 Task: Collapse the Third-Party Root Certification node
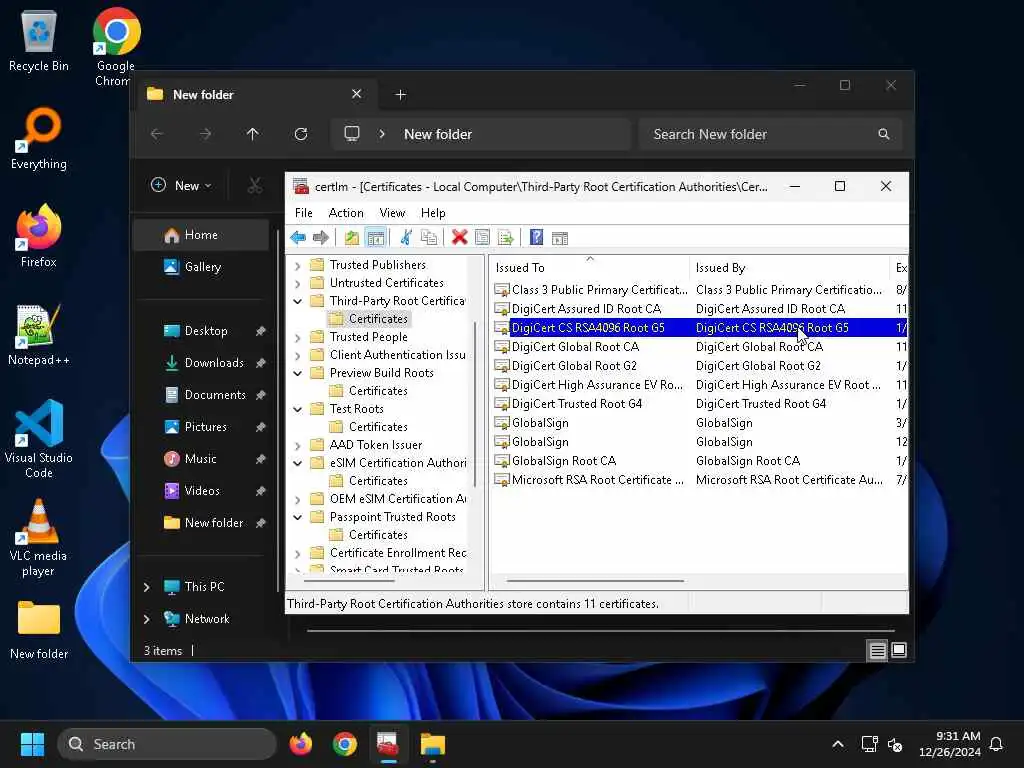coord(298,301)
